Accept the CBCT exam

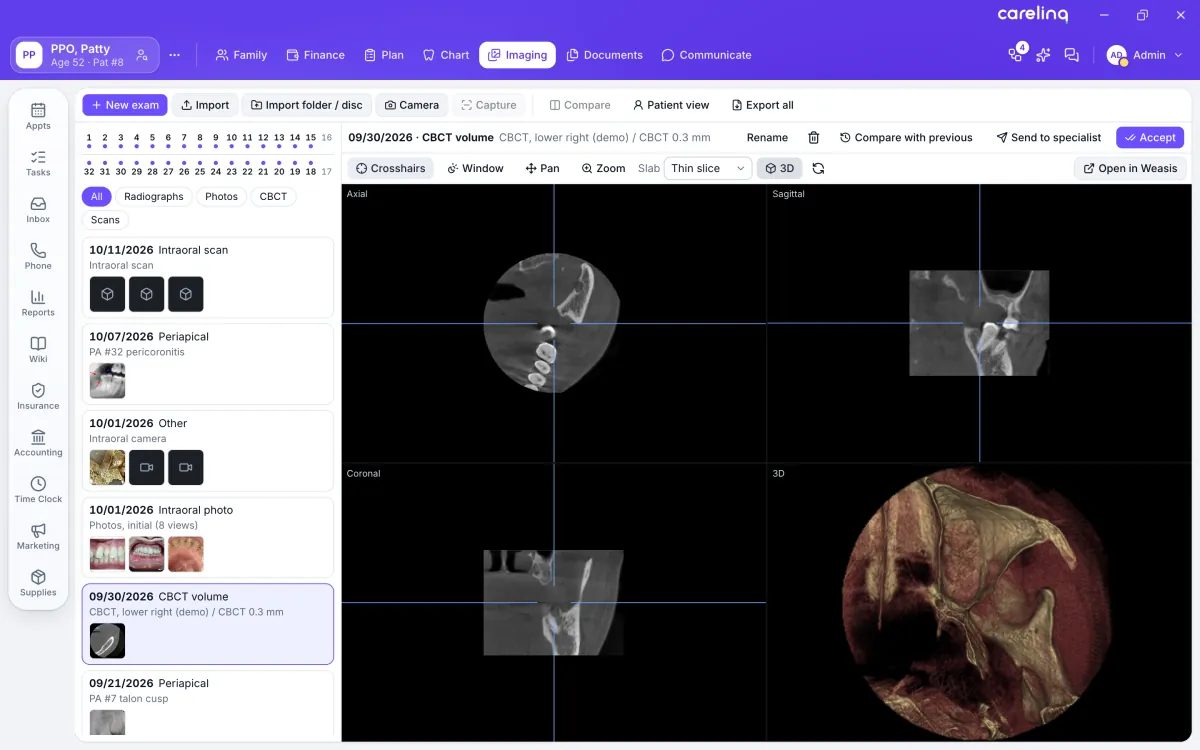point(1150,137)
